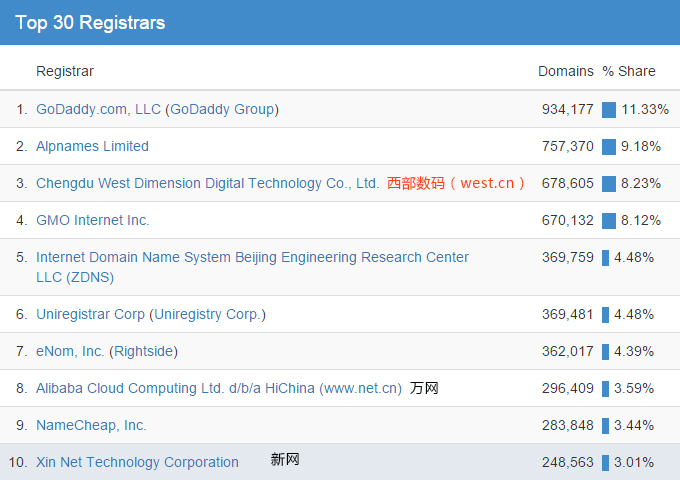Open Internet Domain Name System Beijing link

click(x=252, y=257)
